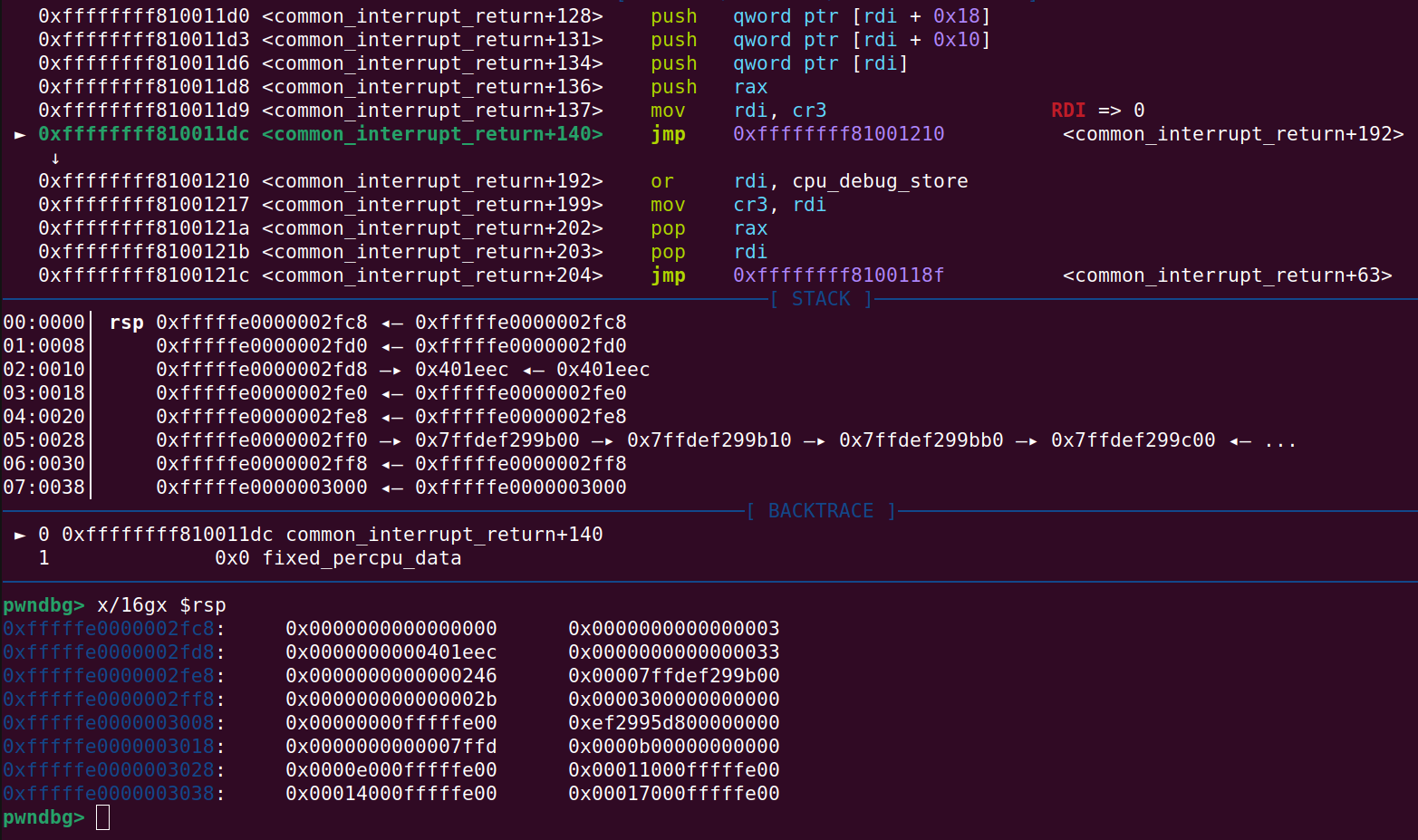Click the dumped value 0x0000000000000246
Image resolution: width=1418 pixels, height=840 pixels.
[x=391, y=676]
